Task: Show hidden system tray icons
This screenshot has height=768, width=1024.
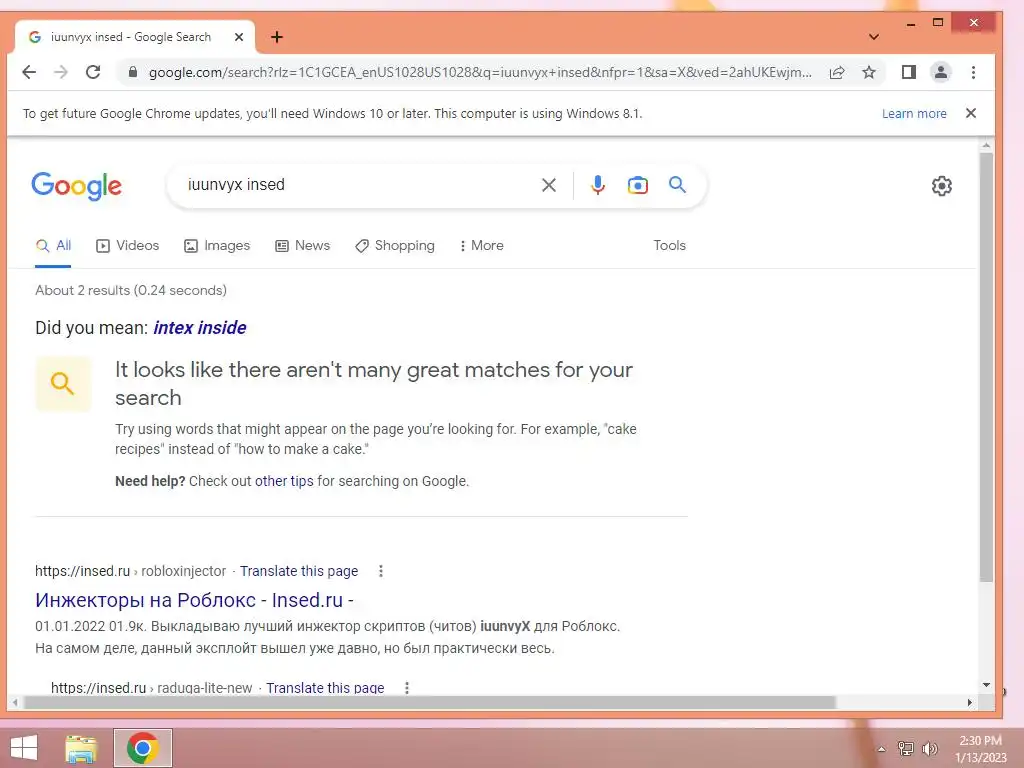Action: (881, 749)
